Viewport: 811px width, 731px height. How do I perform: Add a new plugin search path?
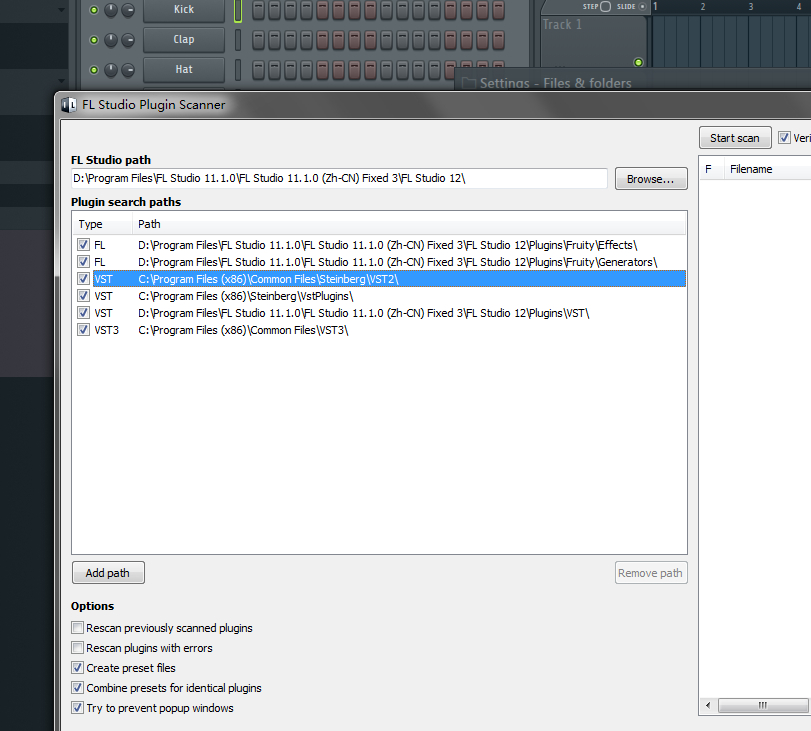[108, 573]
